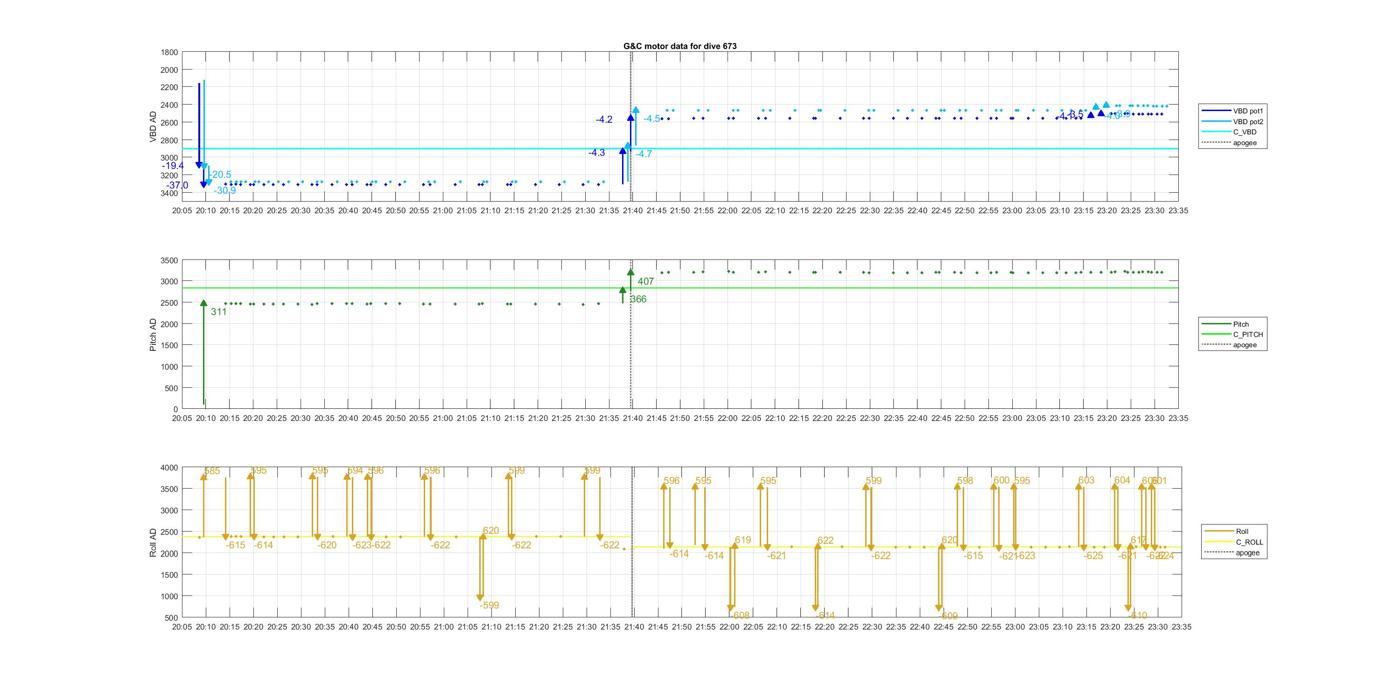1400x693 pixels.
Task: Click the "1800" tick on VBD axis
Action: click(169, 52)
